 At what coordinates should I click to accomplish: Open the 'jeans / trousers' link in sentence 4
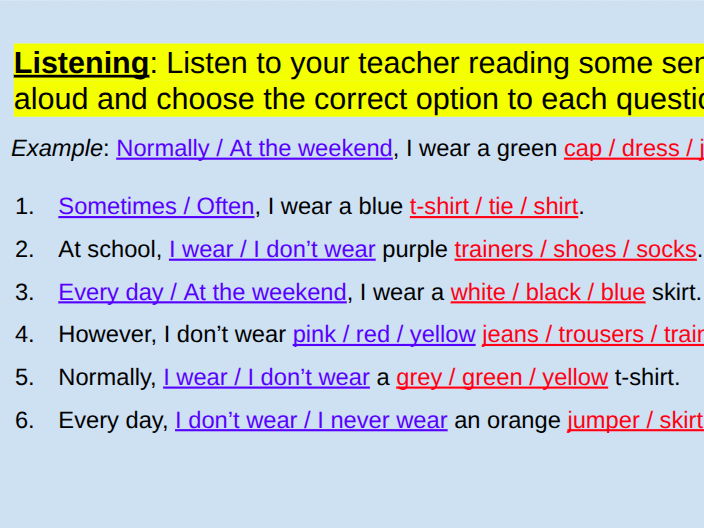[x=592, y=335]
